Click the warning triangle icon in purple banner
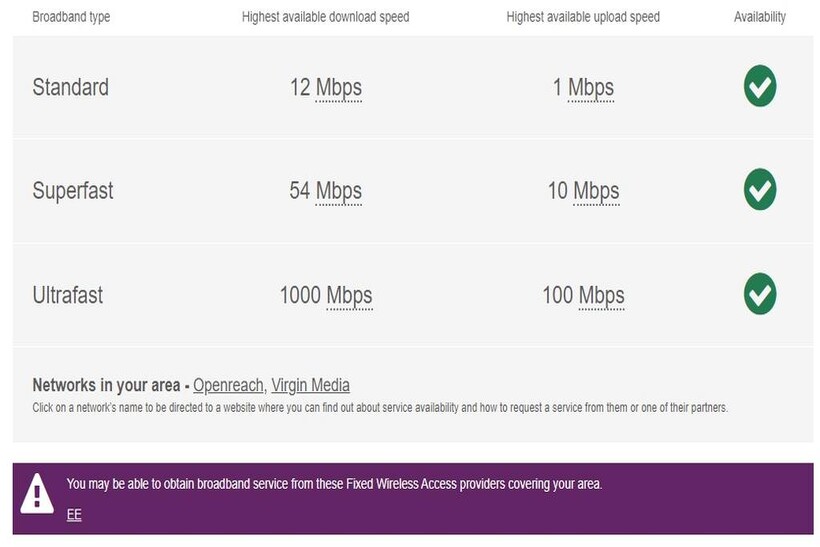Viewport: 820px width, 547px height. 37,492
